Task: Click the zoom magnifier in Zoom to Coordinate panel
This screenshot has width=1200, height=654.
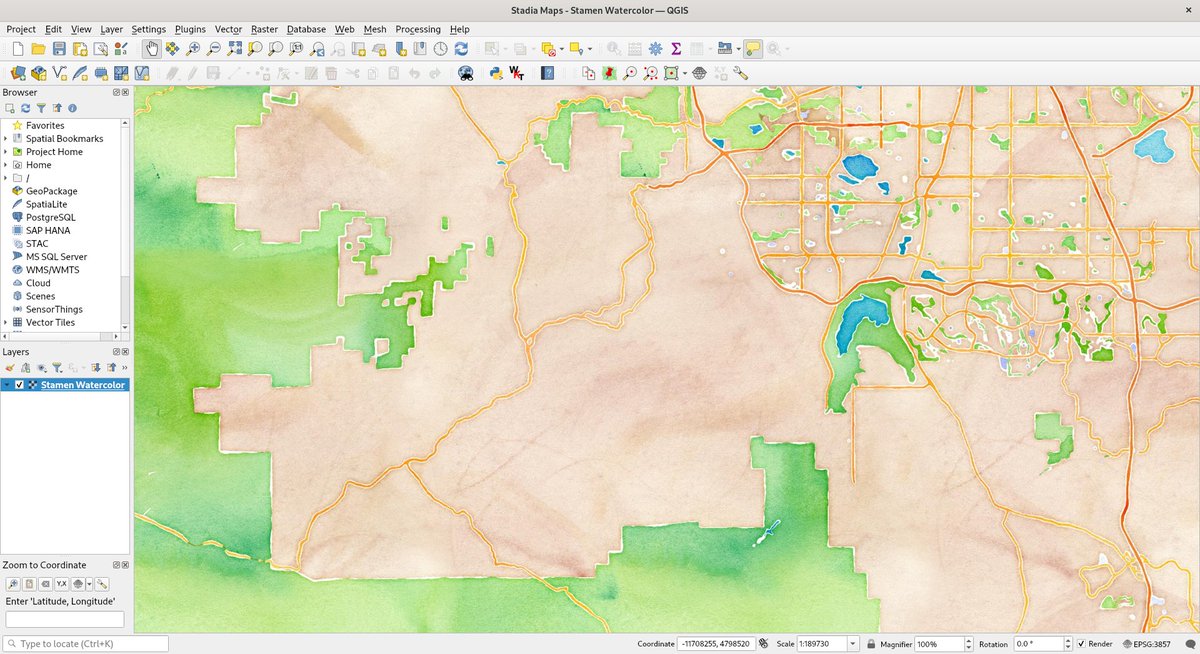Action: (13, 584)
